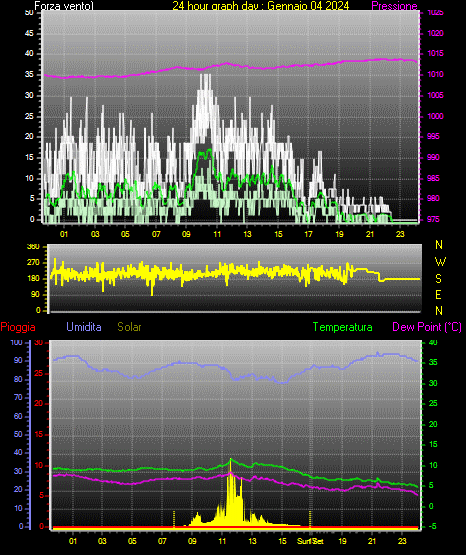Click the 'Solar' legend label

(x=129, y=327)
